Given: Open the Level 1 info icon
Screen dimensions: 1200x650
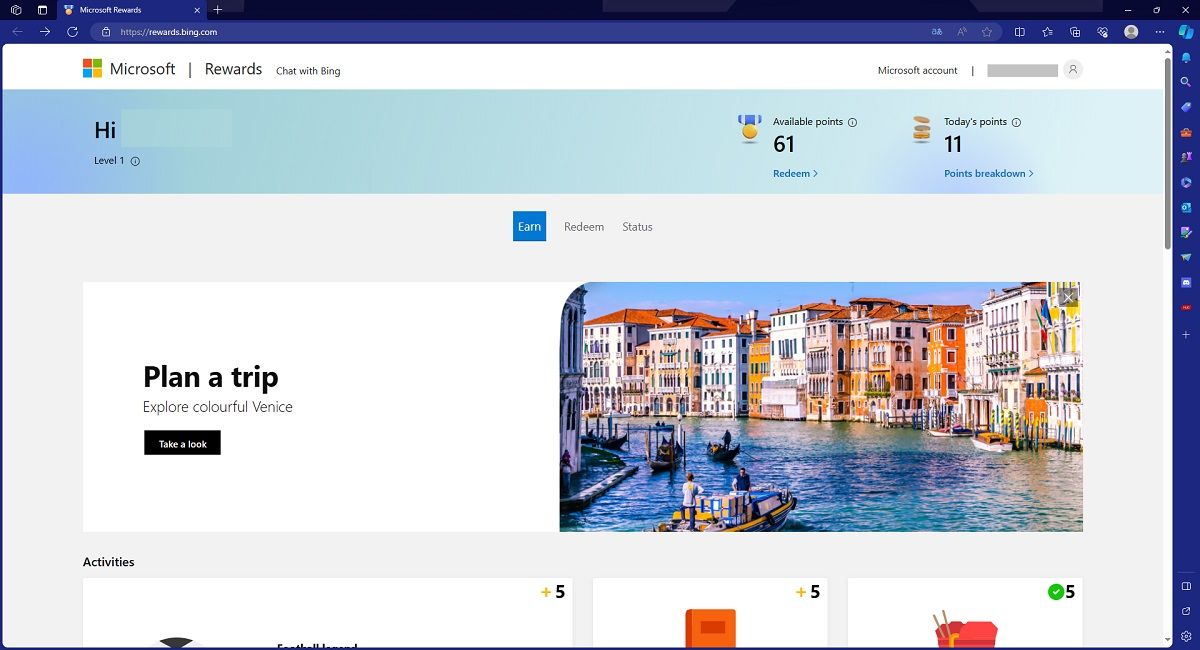Looking at the screenshot, I should tap(134, 160).
